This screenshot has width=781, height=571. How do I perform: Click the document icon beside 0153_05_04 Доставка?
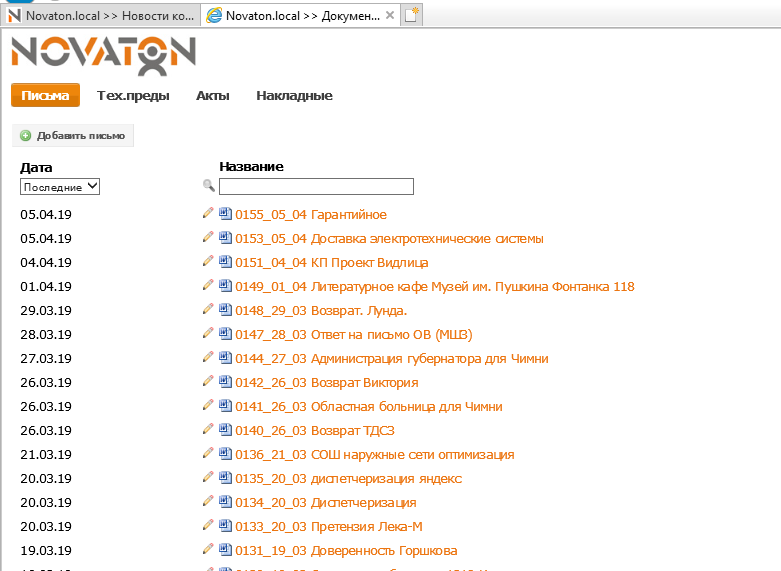point(225,238)
